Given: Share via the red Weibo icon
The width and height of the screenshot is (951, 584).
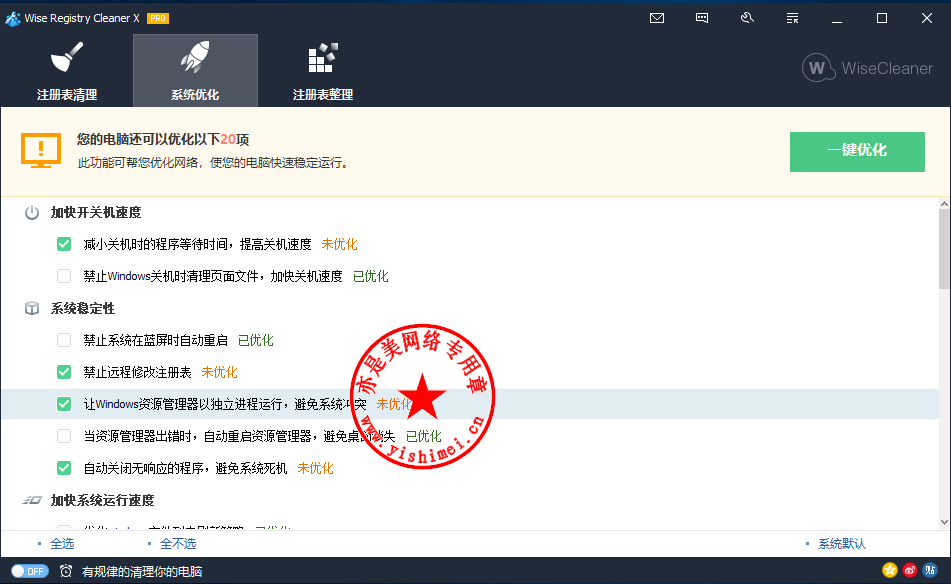Looking at the screenshot, I should (x=910, y=570).
